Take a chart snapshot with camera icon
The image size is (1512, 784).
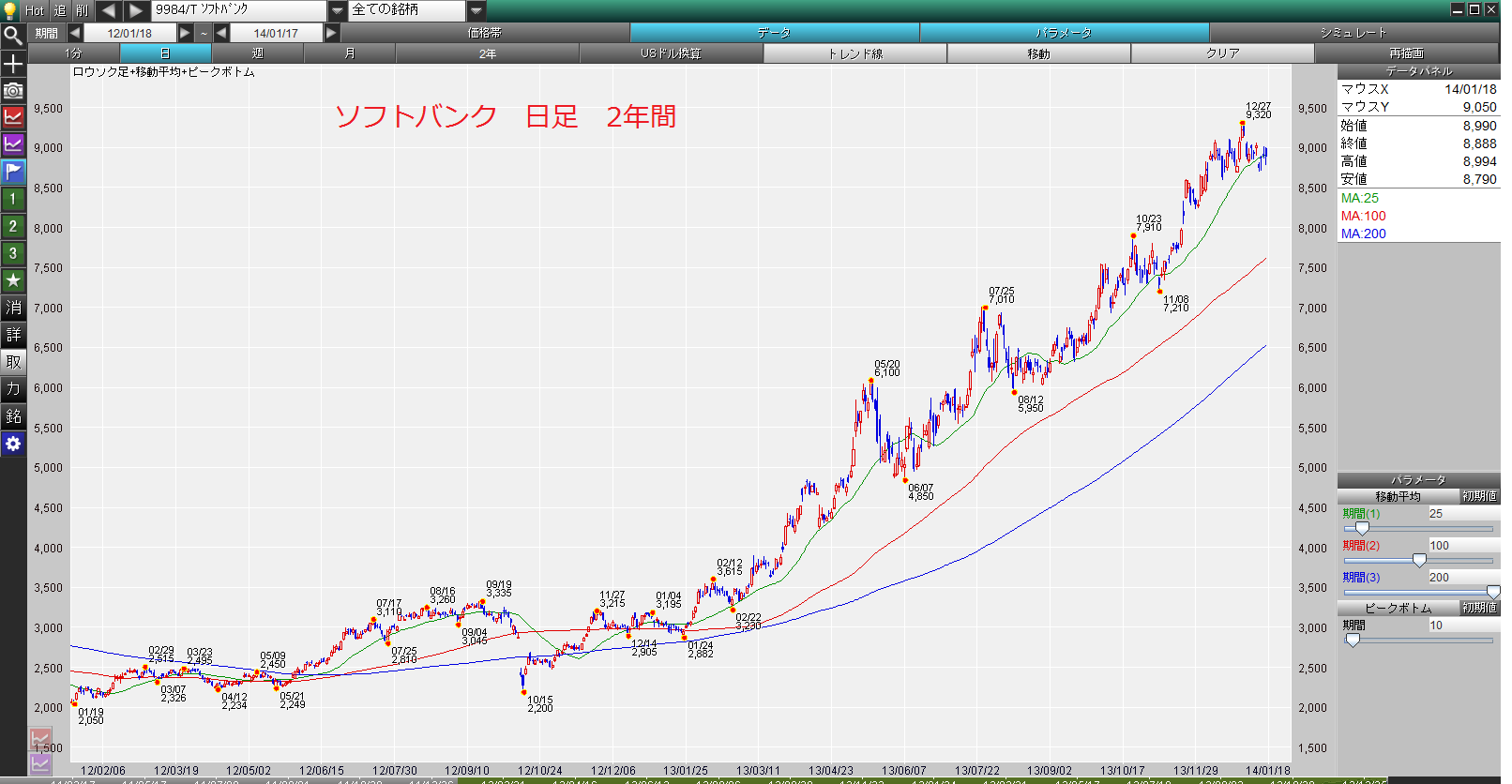[13, 91]
